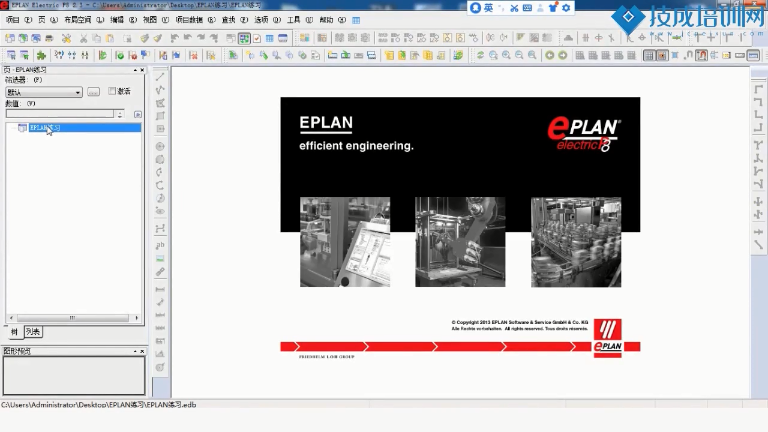The height and width of the screenshot is (432, 768).
Task: Click the printer icon in the toolbar
Action: 49,38
